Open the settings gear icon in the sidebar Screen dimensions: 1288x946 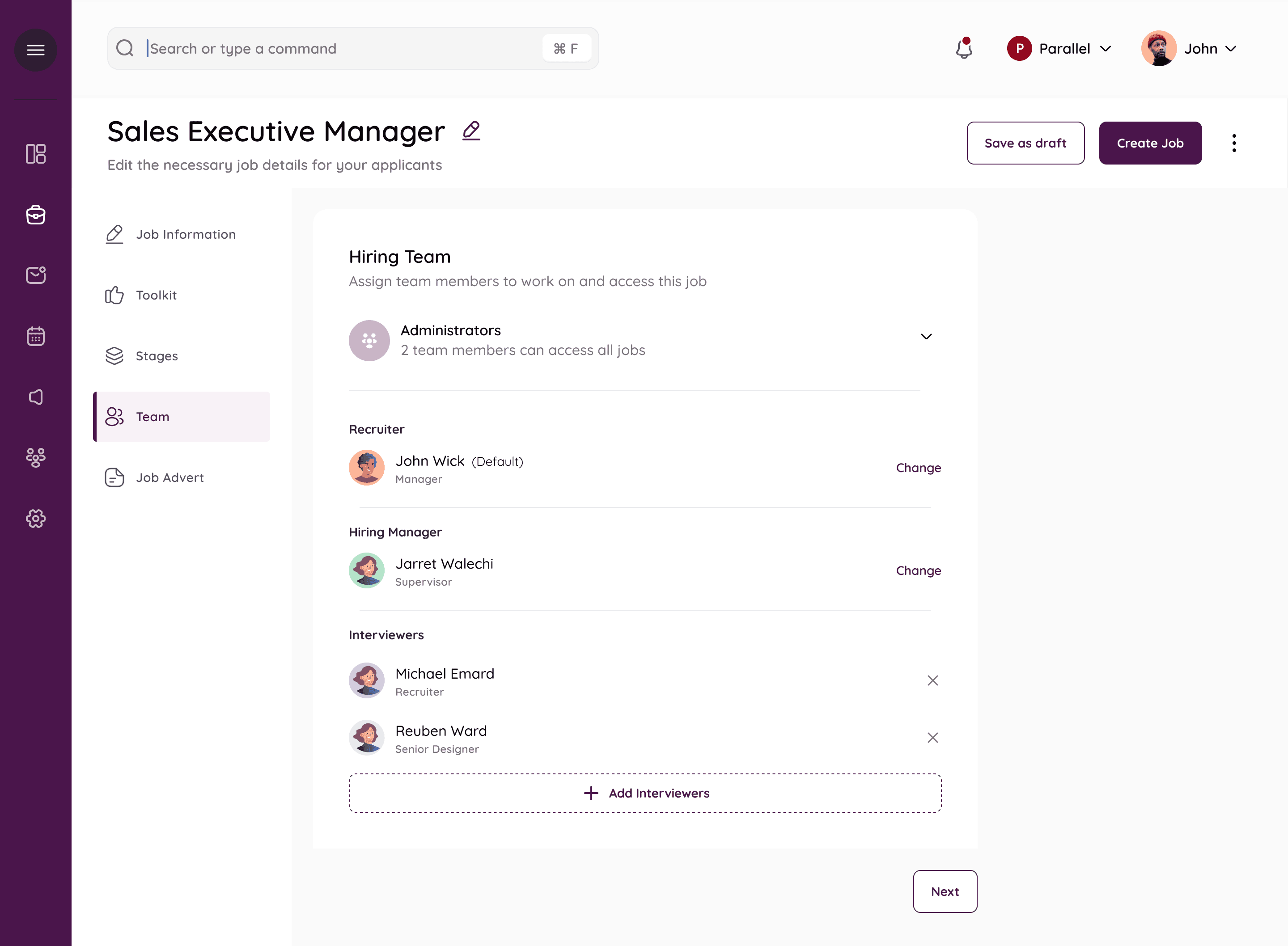pos(35,518)
